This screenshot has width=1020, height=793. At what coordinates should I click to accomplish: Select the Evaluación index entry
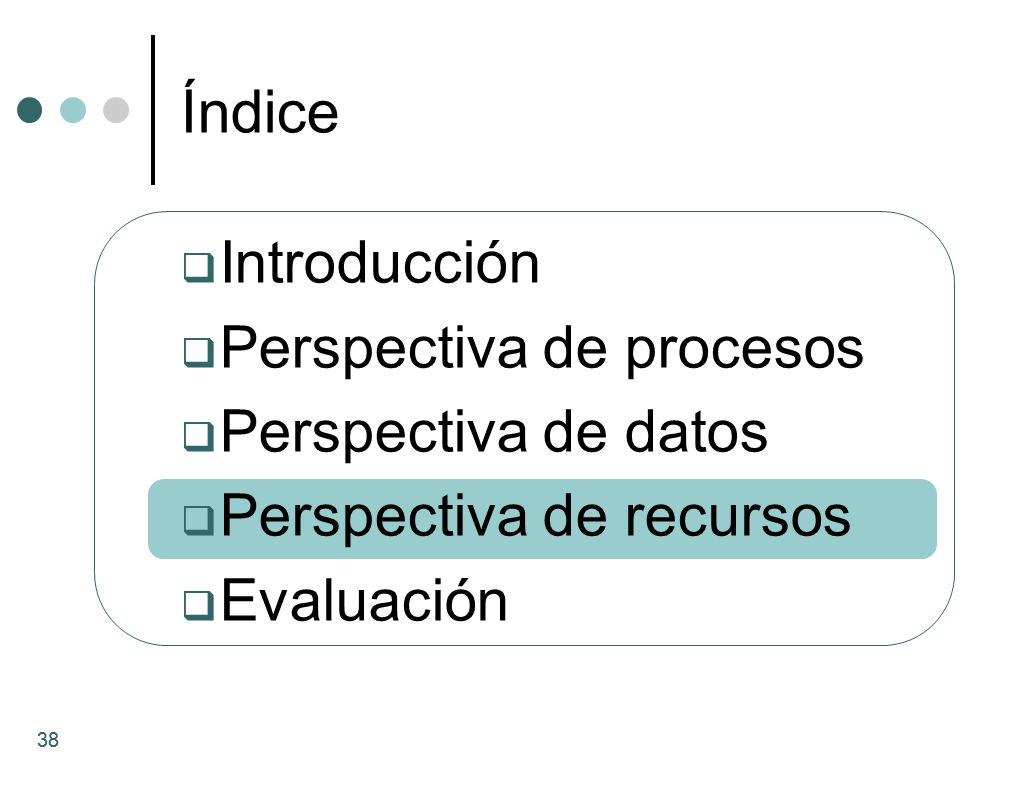364,600
